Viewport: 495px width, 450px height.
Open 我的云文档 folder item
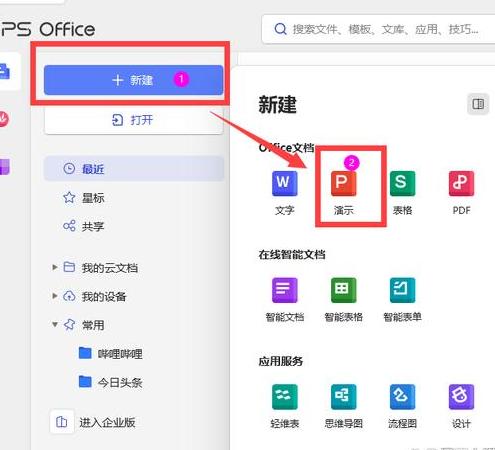(110, 267)
